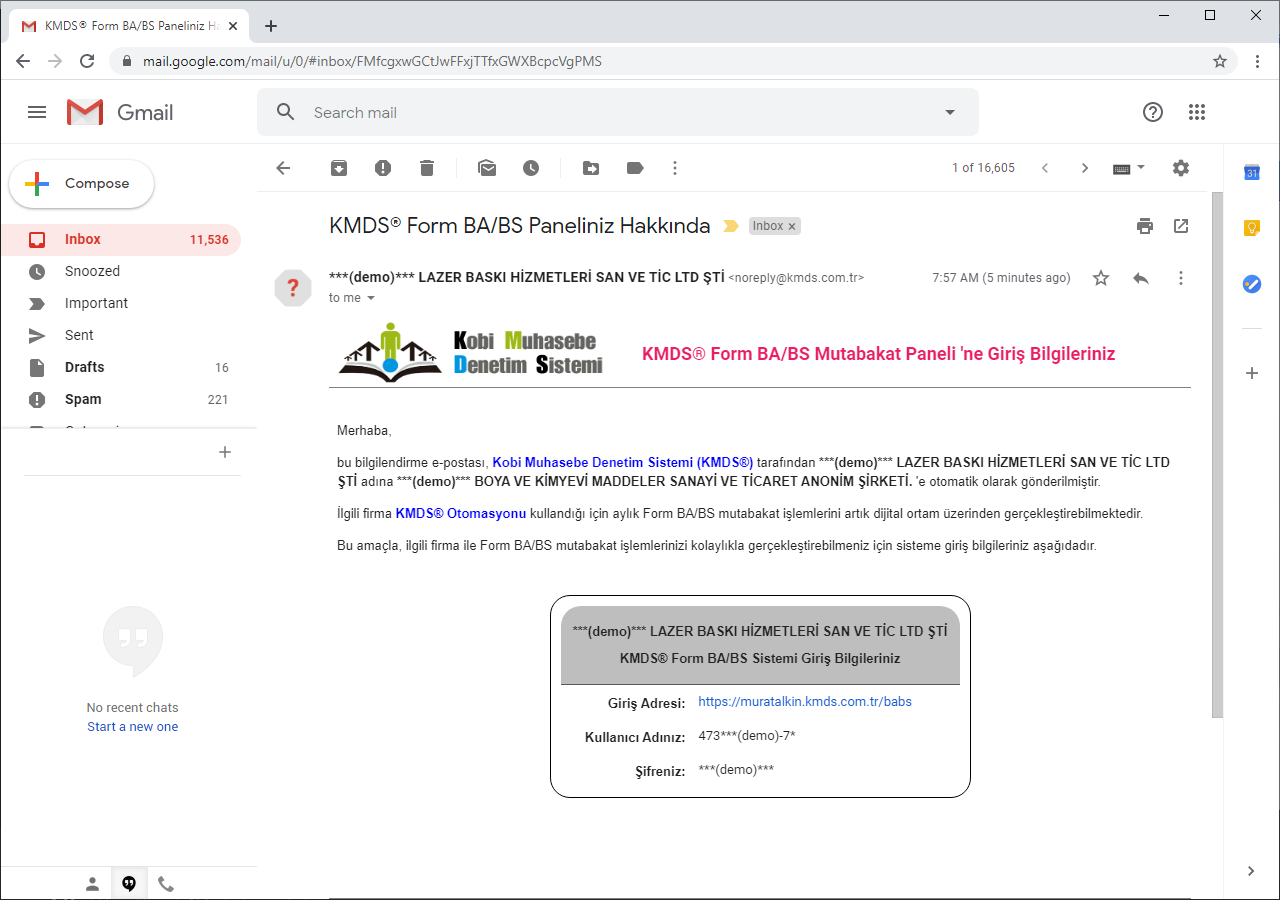Delete this email with trash icon
1280x900 pixels.
(427, 168)
